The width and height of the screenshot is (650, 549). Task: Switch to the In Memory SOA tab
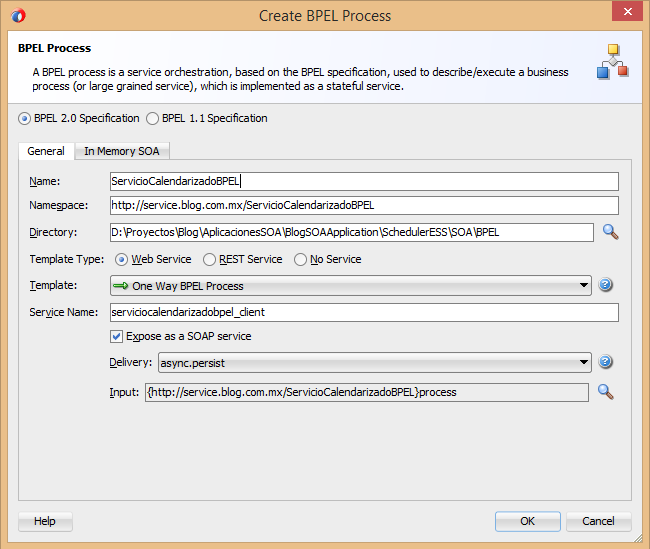click(123, 151)
